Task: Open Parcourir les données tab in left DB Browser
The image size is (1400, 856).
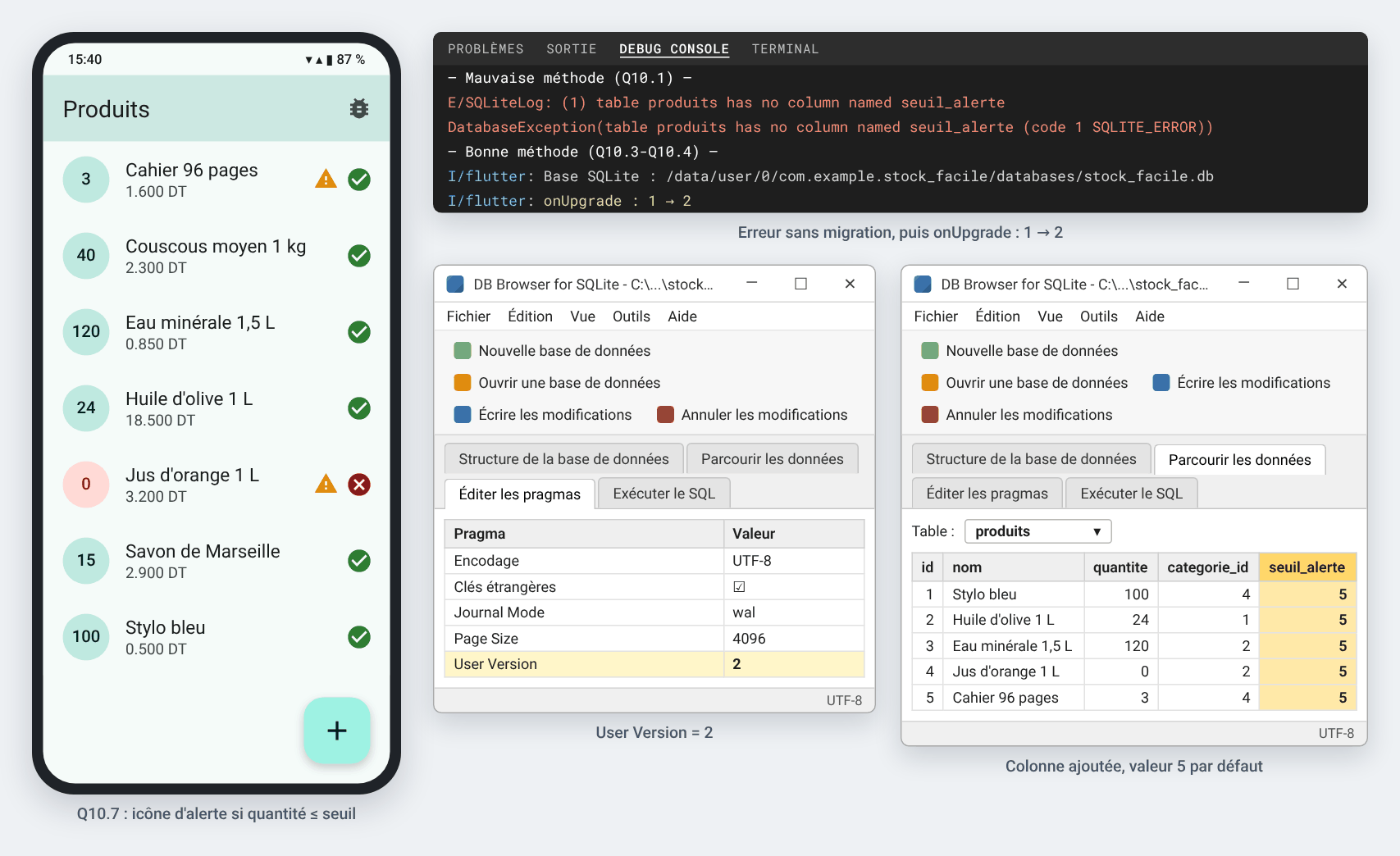Action: 772,459
